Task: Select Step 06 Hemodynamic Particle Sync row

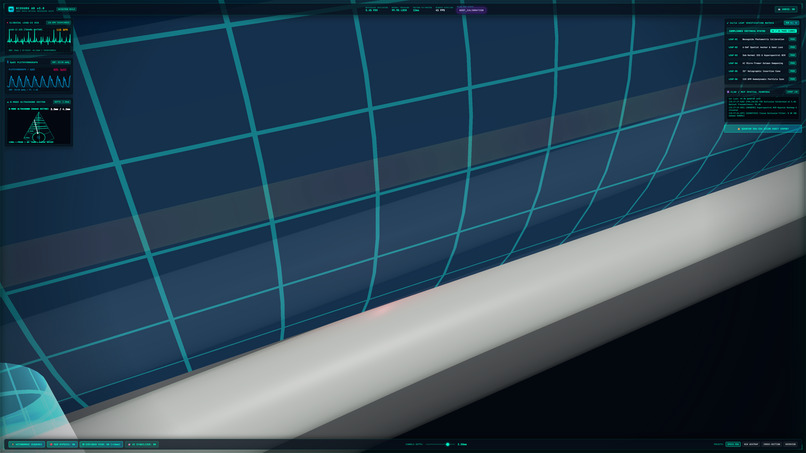Action: 762,79
